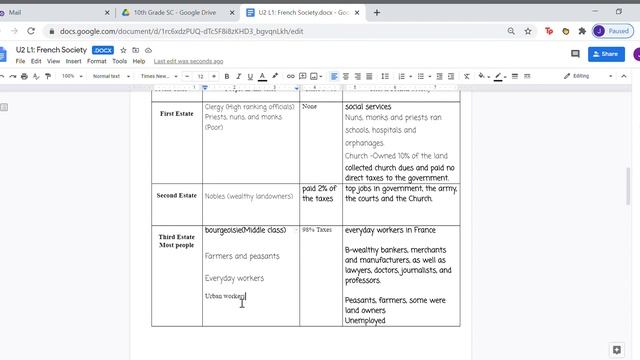
Task: Decrease the font size
Action: click(187, 76)
